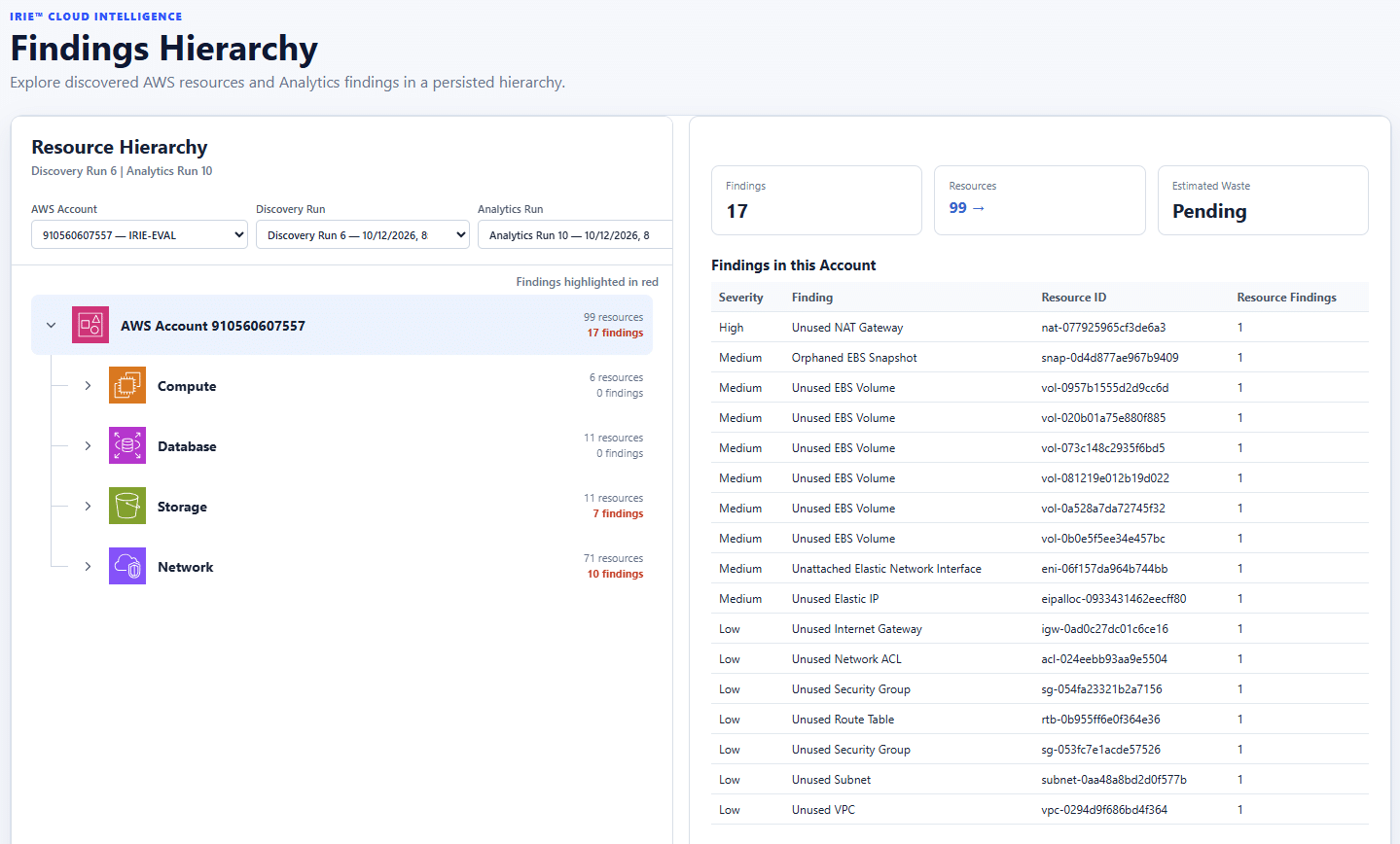Click resource ID vol-0a528a7da72745f32

tap(1102, 509)
